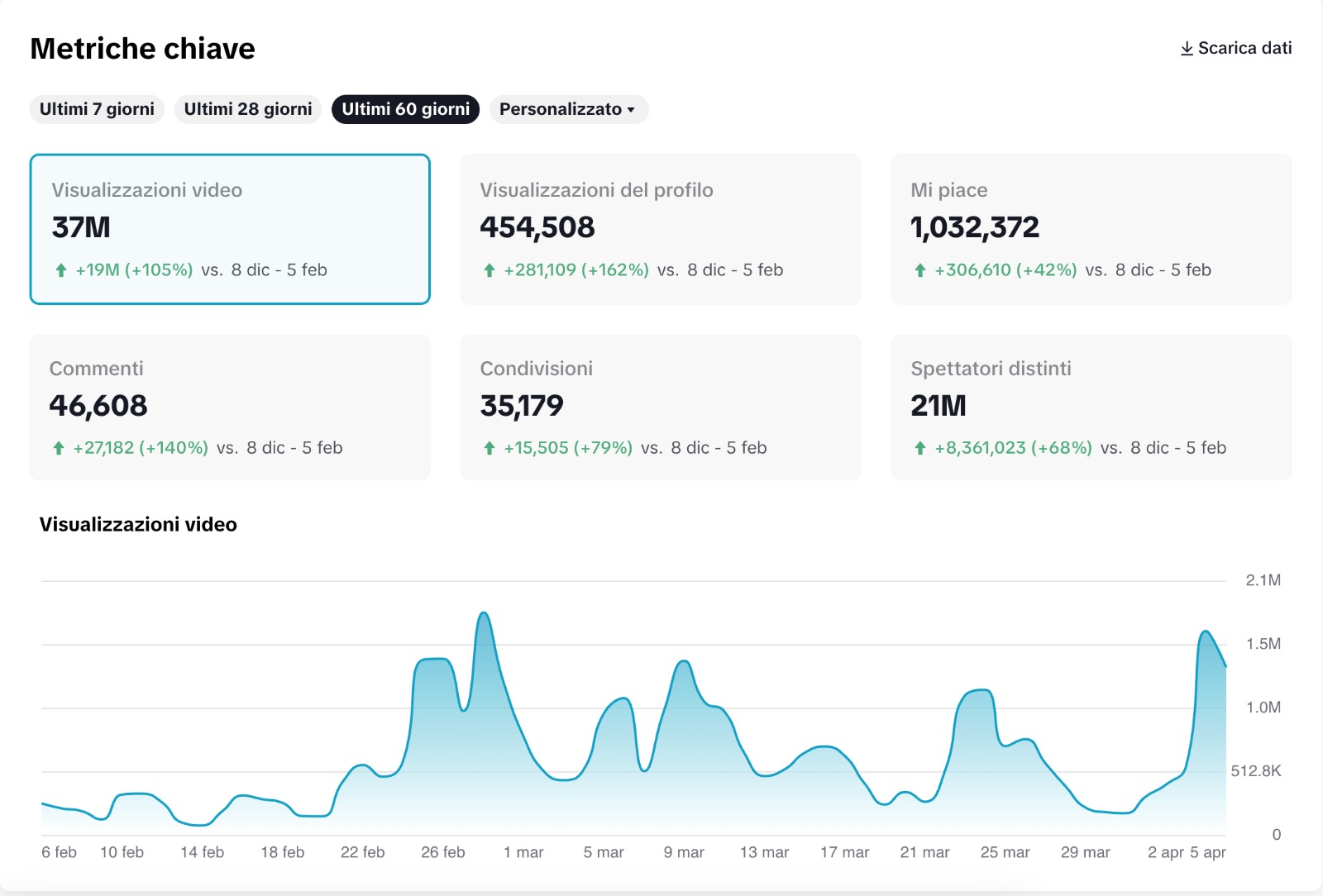
Task: Download data via Scarica dati
Action: point(1244,49)
